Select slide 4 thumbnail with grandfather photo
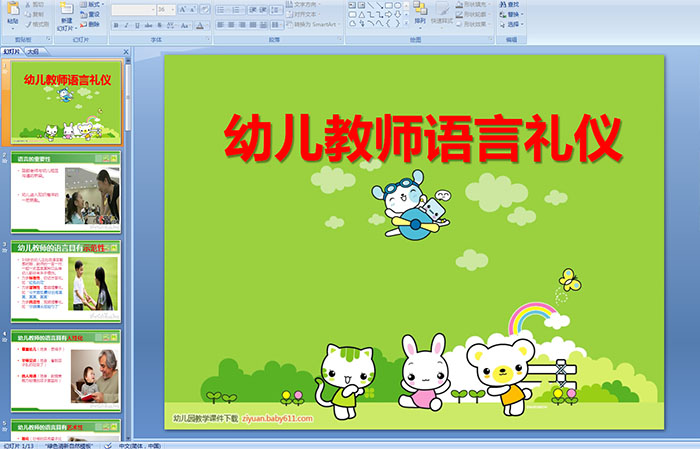Viewport: 700px width, 449px height. (66, 371)
